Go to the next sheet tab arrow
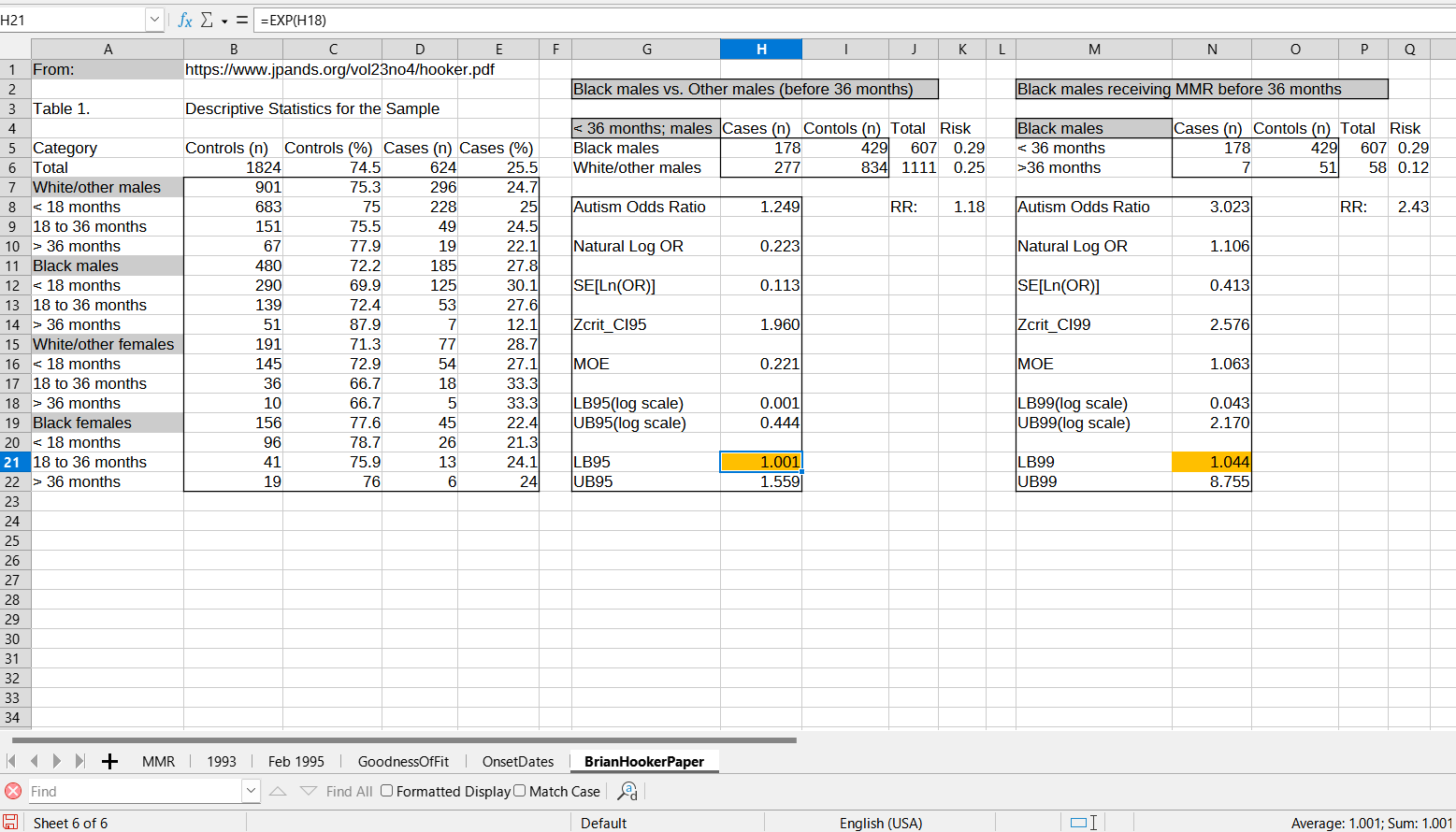Image resolution: width=1456 pixels, height=832 pixels. click(x=57, y=761)
